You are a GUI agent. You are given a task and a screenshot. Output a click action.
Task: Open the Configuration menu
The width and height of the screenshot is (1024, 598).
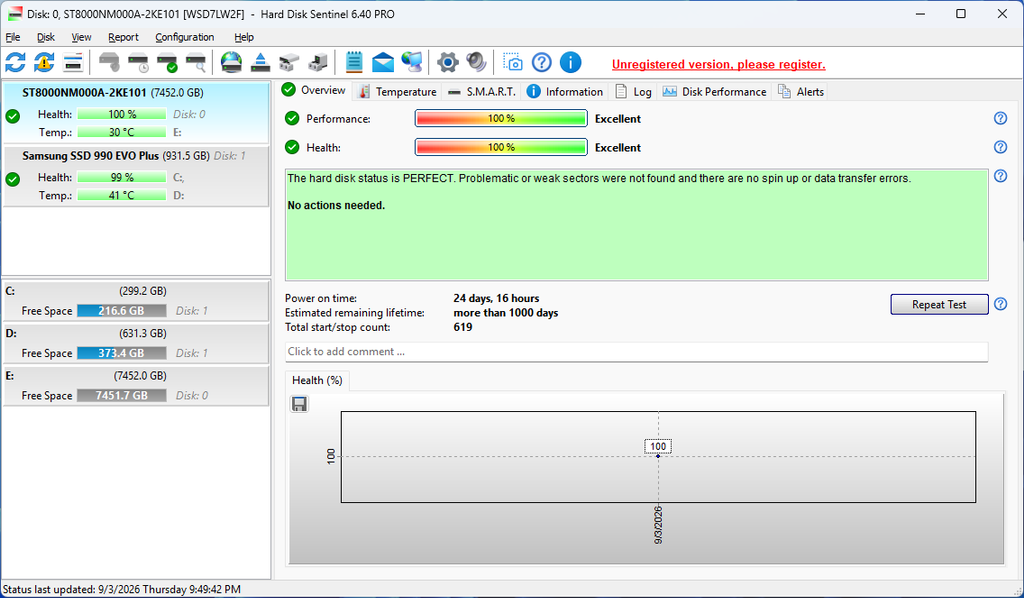coord(185,37)
